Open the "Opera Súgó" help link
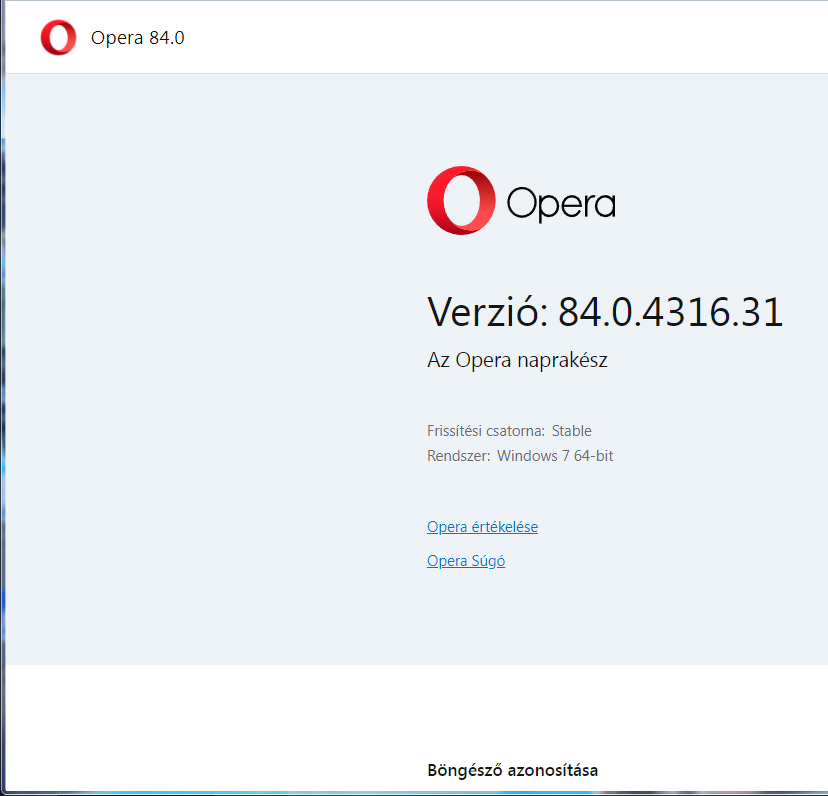This screenshot has height=796, width=828. 466,561
